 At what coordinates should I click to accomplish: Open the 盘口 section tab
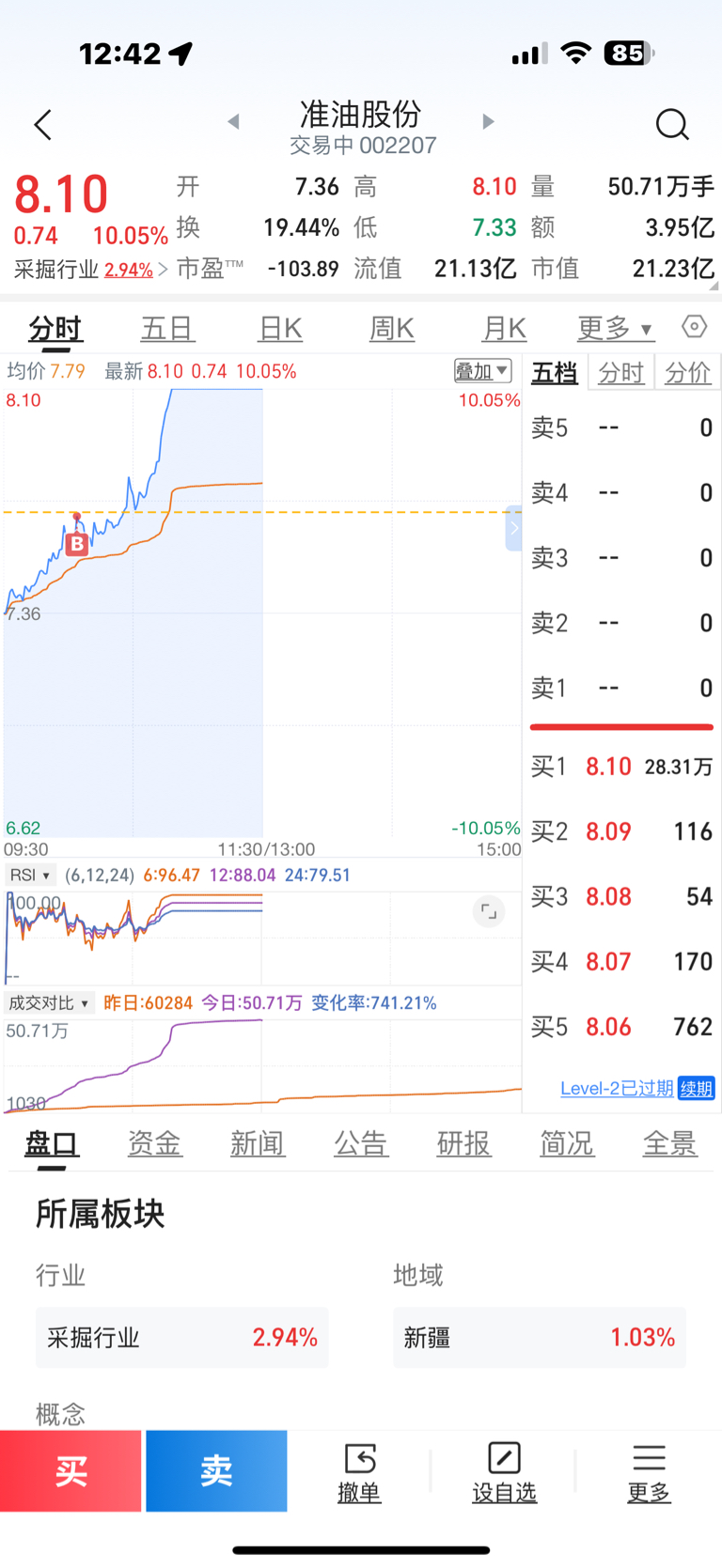[x=52, y=1143]
